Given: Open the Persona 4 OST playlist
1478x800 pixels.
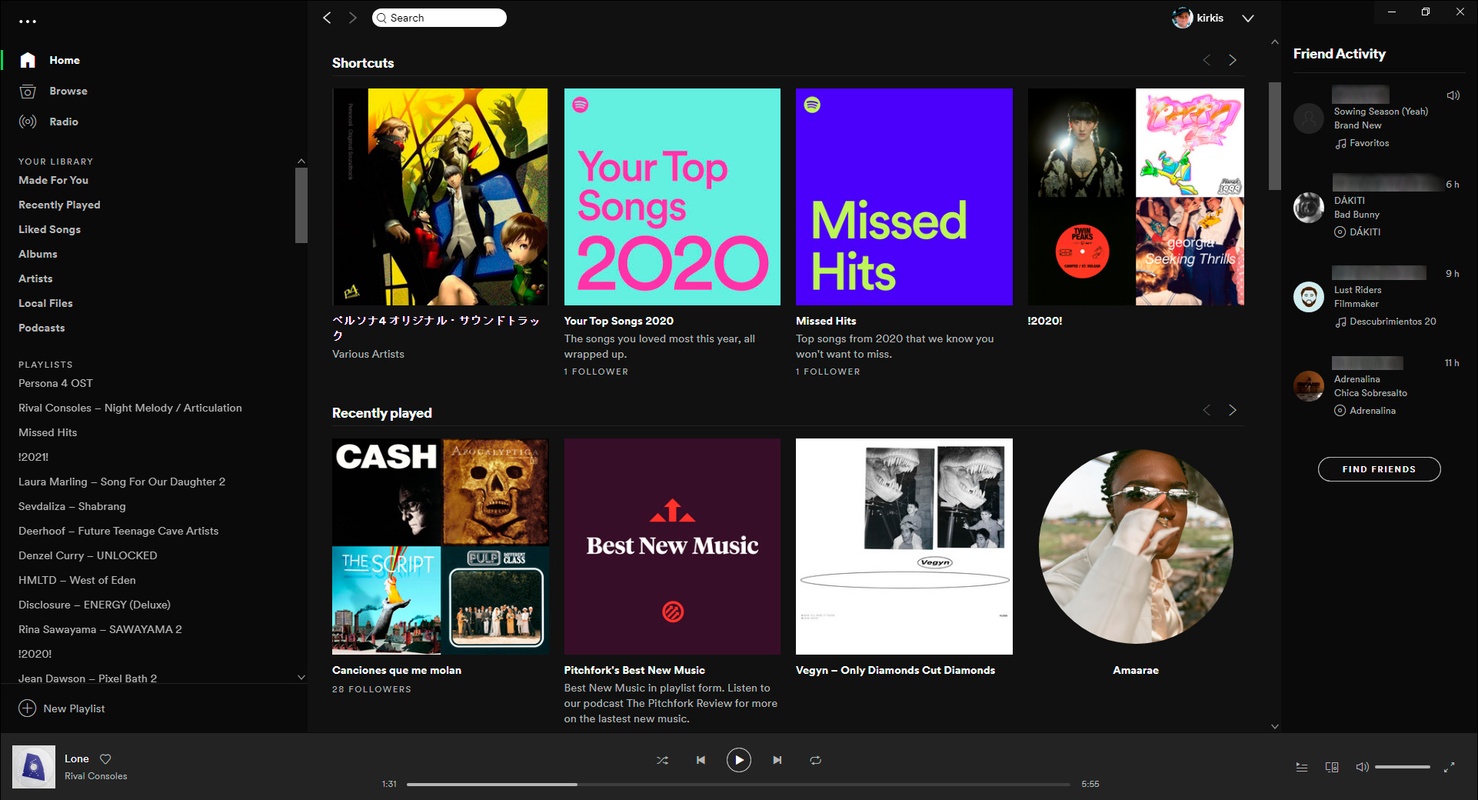Looking at the screenshot, I should pos(55,383).
